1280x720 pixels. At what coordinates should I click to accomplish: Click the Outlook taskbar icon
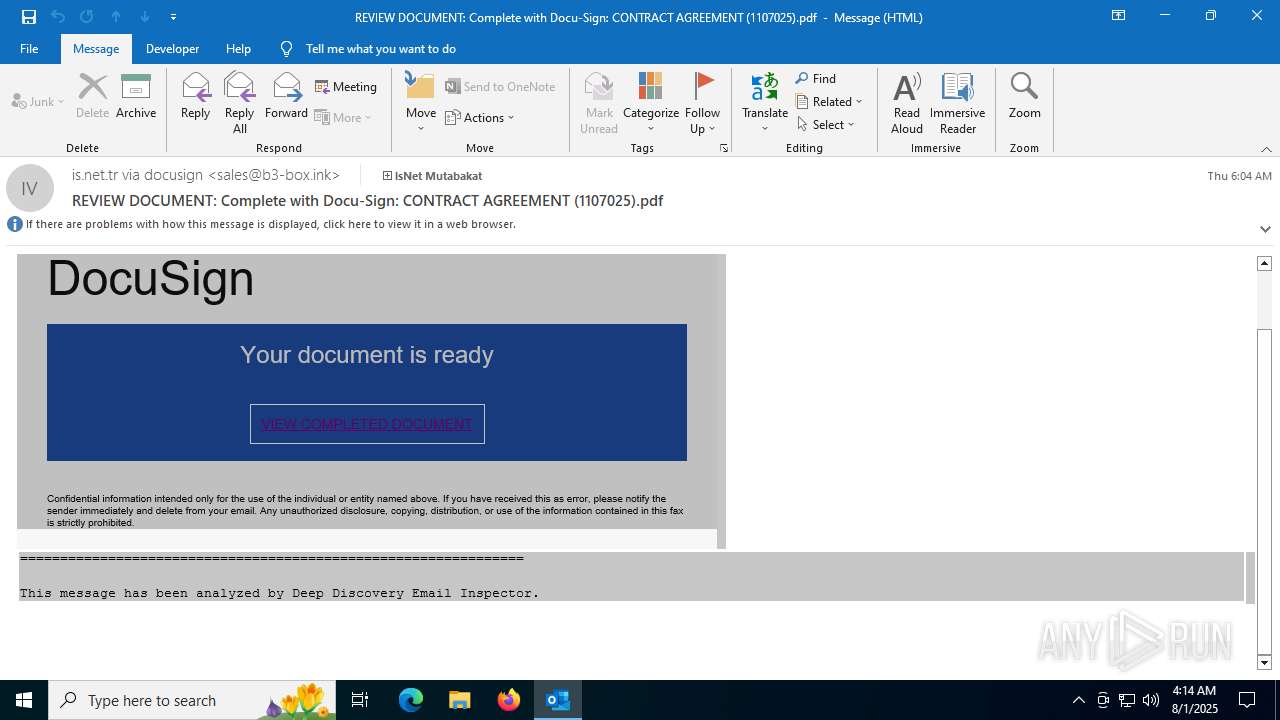point(558,700)
